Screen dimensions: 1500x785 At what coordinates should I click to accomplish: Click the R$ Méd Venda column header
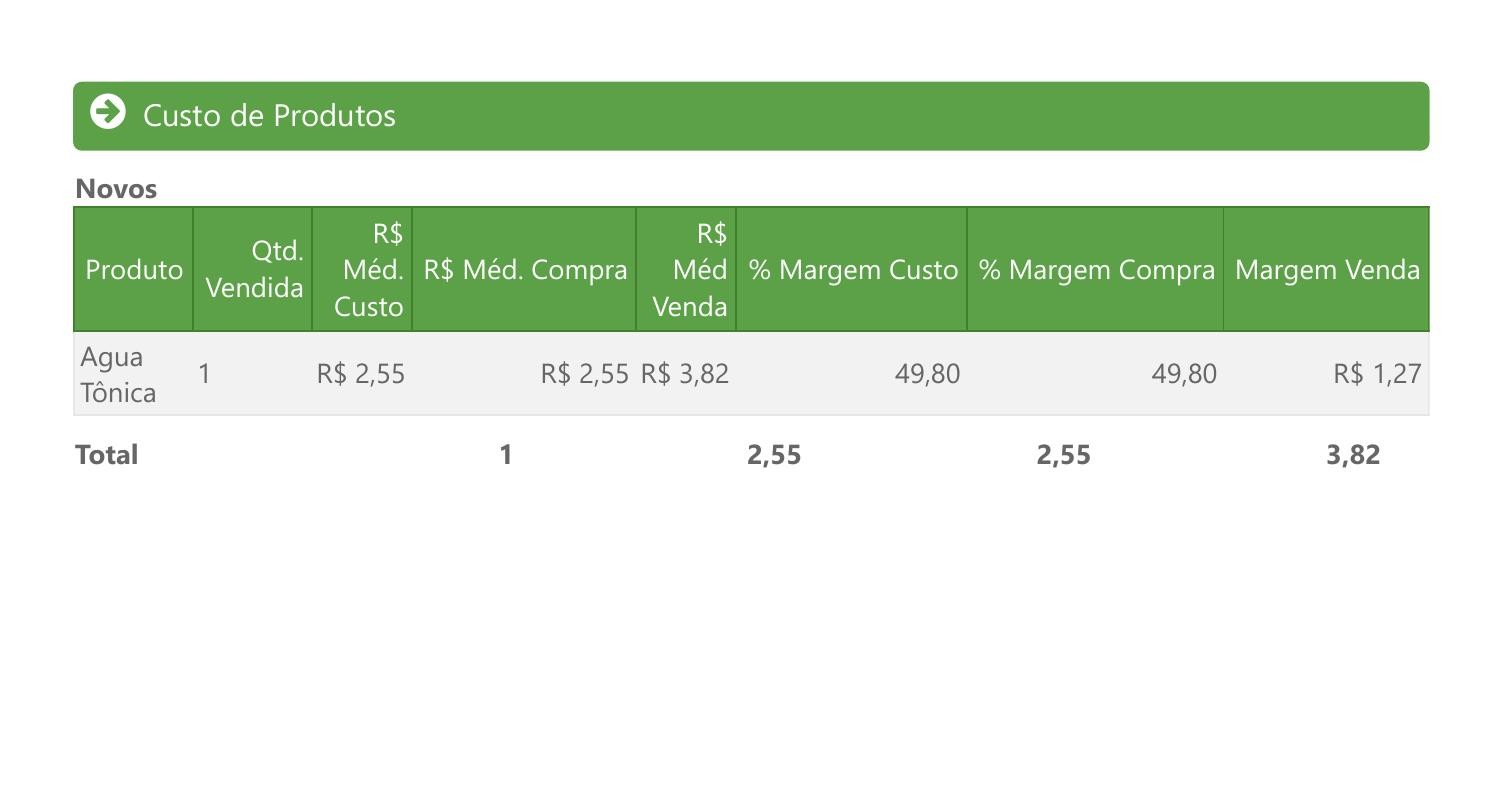[689, 270]
